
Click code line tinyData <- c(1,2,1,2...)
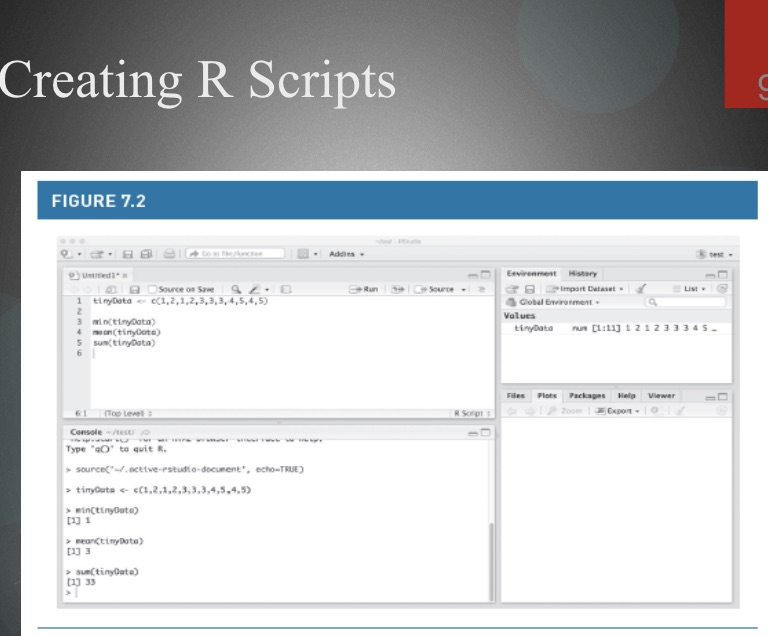180,301
